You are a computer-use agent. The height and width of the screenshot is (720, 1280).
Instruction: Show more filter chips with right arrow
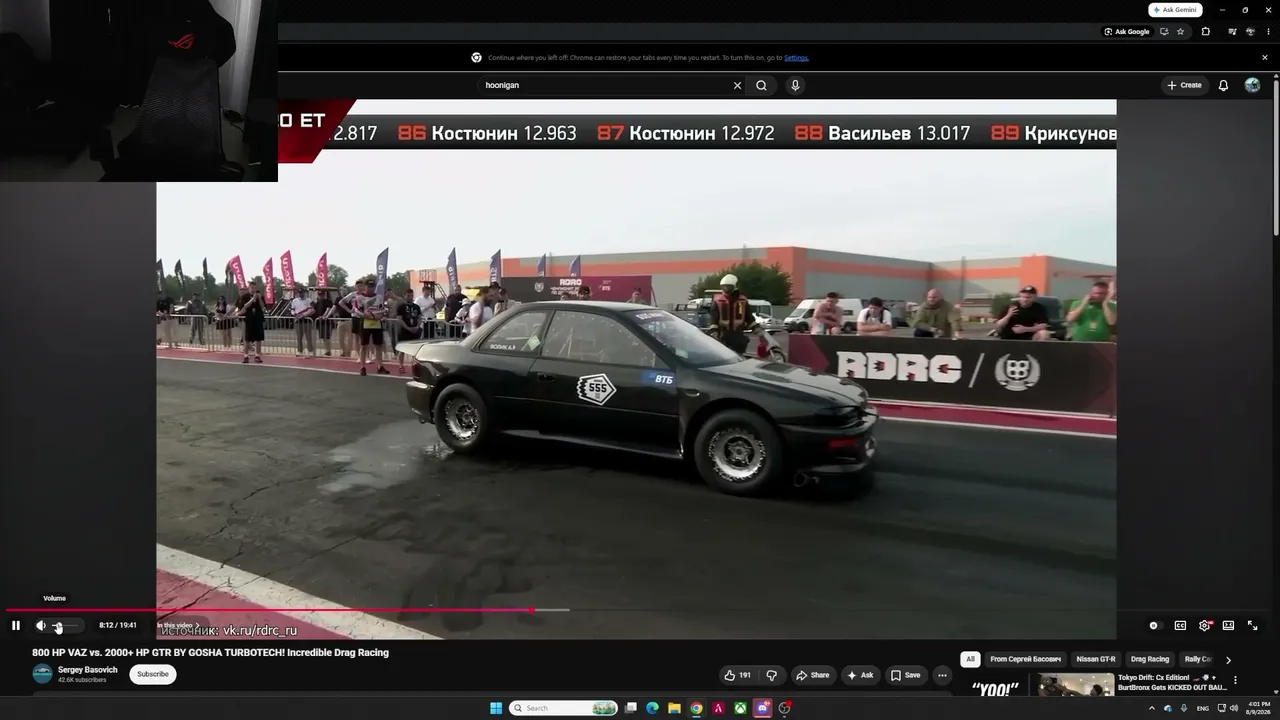[1228, 660]
